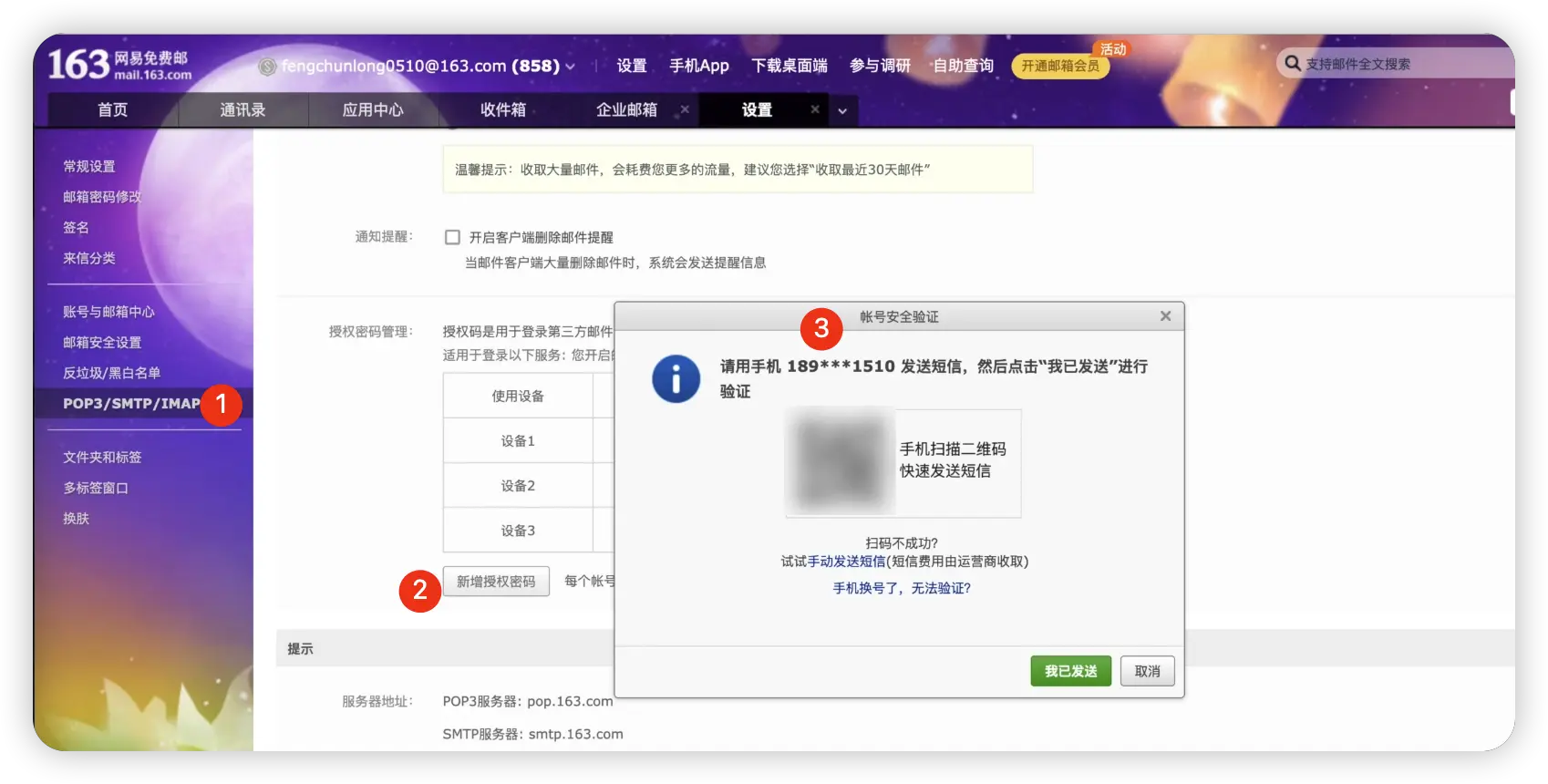The width and height of the screenshot is (1548, 784).
Task: Click SMTP服务器: smtp.163.com text
Action: click(533, 734)
